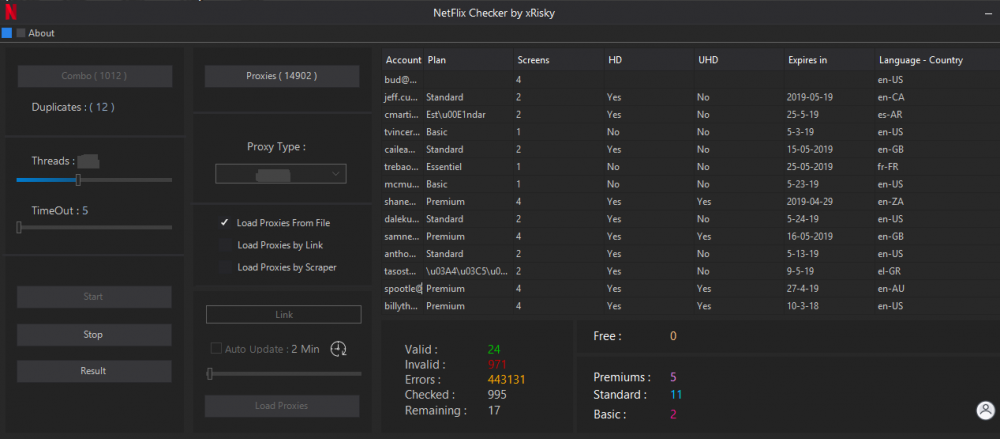This screenshot has width=1000, height=439.
Task: Click the Proxies ( 14902 ) button
Action: [281, 76]
